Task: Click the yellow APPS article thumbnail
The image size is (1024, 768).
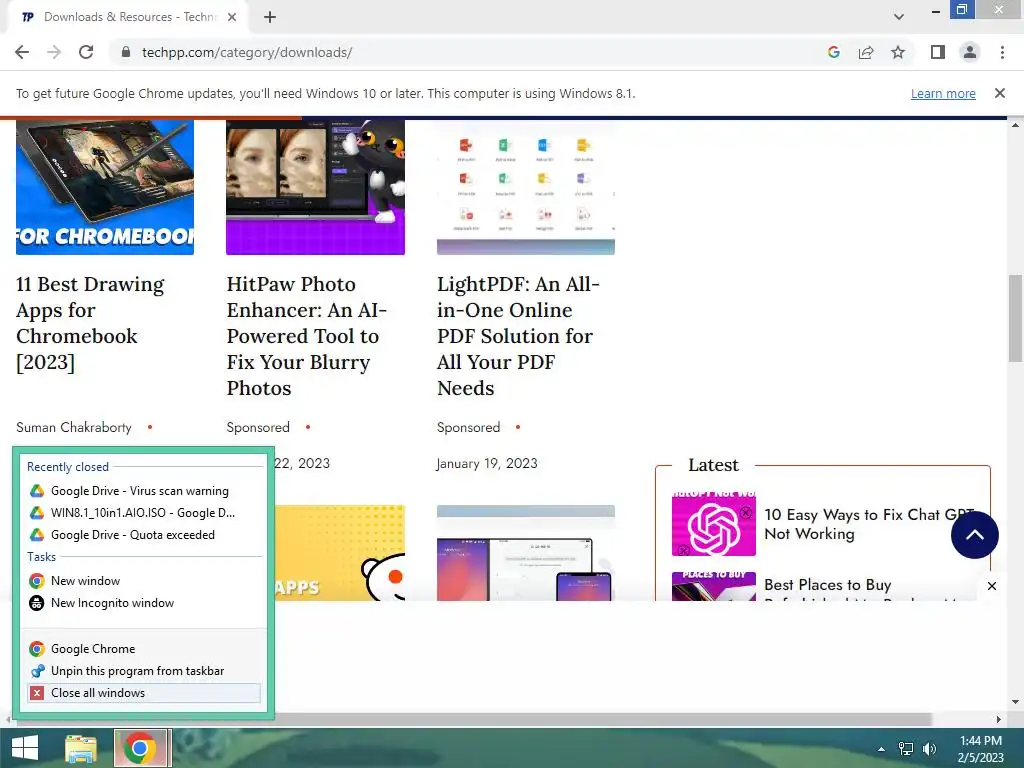Action: pyautogui.click(x=340, y=552)
